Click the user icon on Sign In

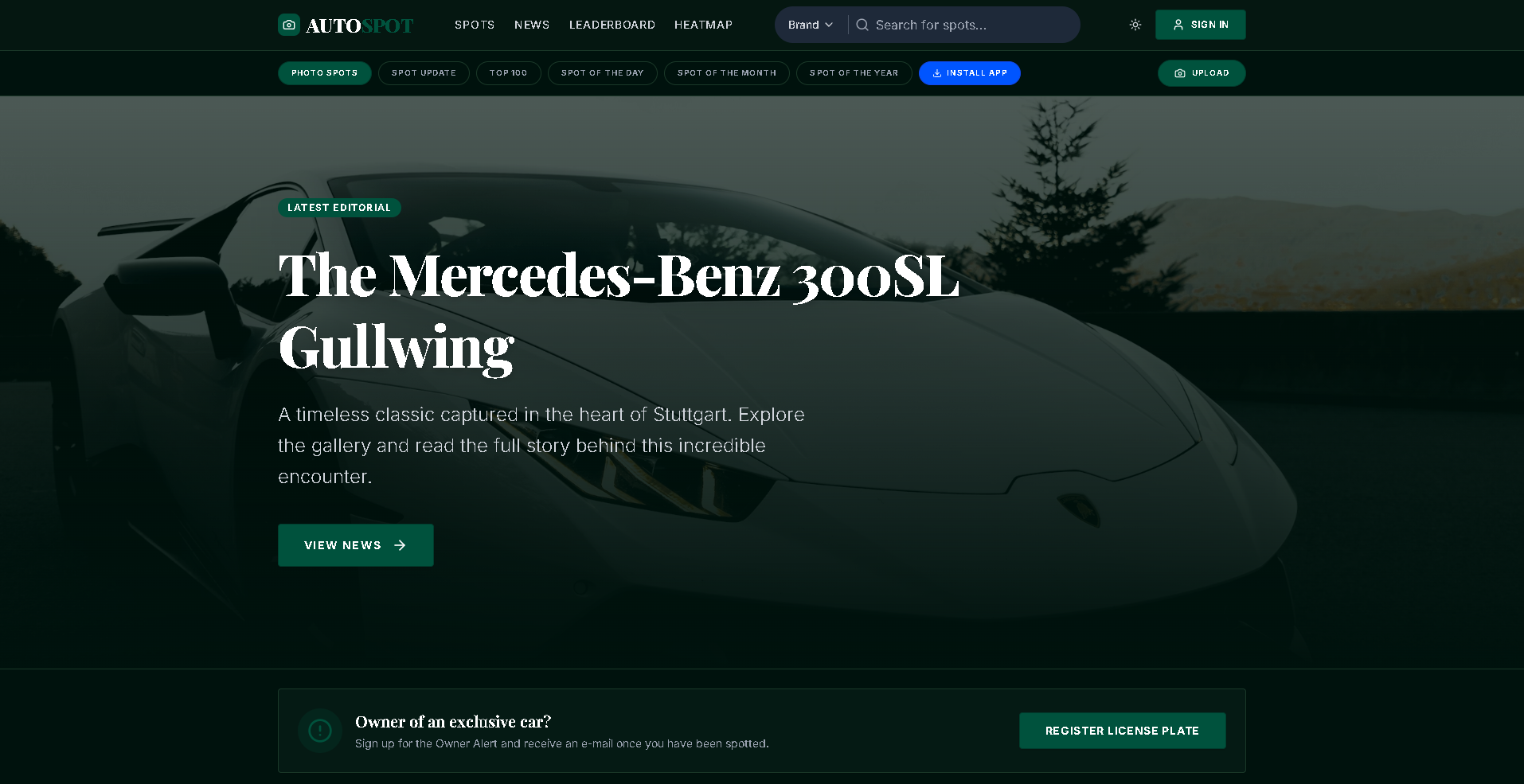pyautogui.click(x=1178, y=25)
